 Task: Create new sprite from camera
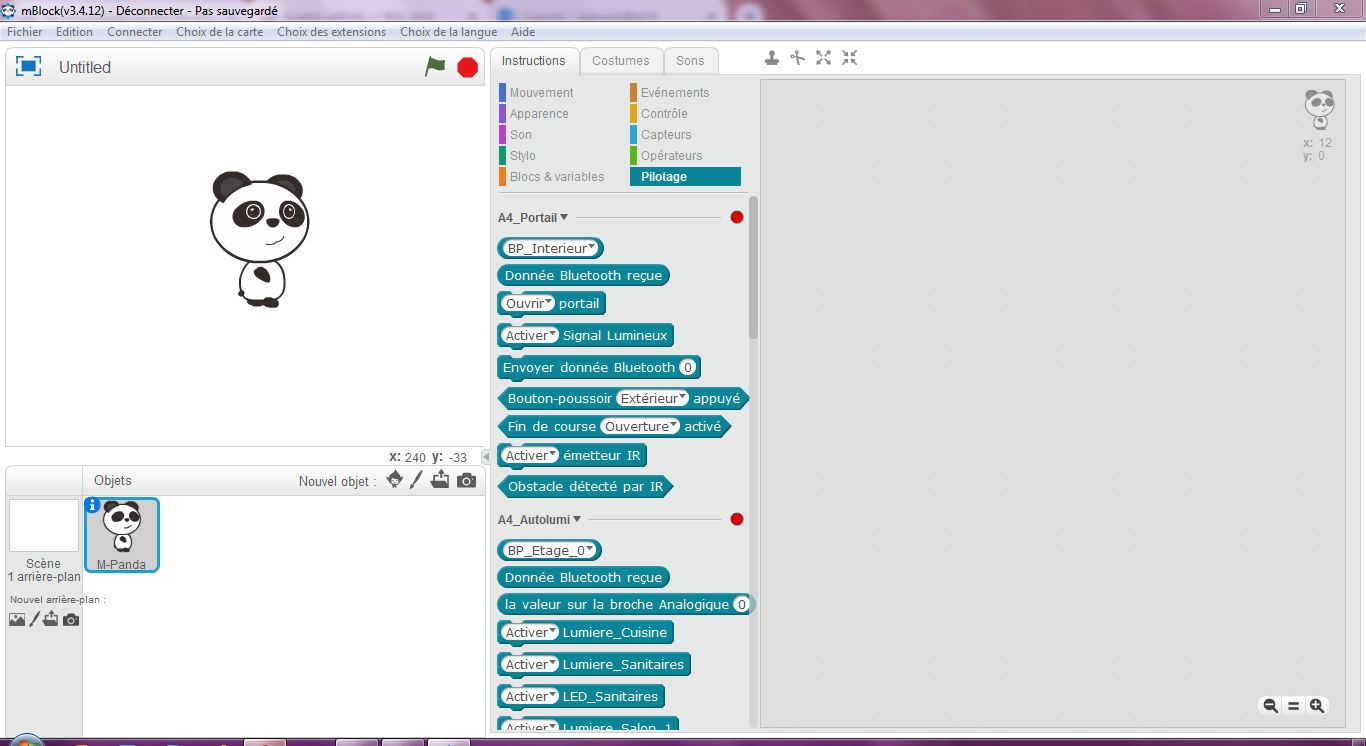tap(466, 481)
